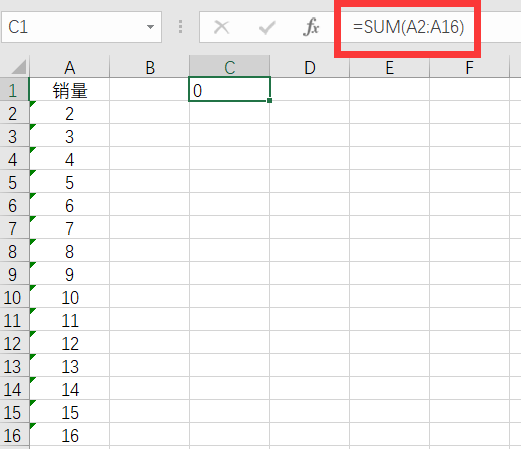
Task: Click the Select All corner triangle
Action: (x=19, y=67)
